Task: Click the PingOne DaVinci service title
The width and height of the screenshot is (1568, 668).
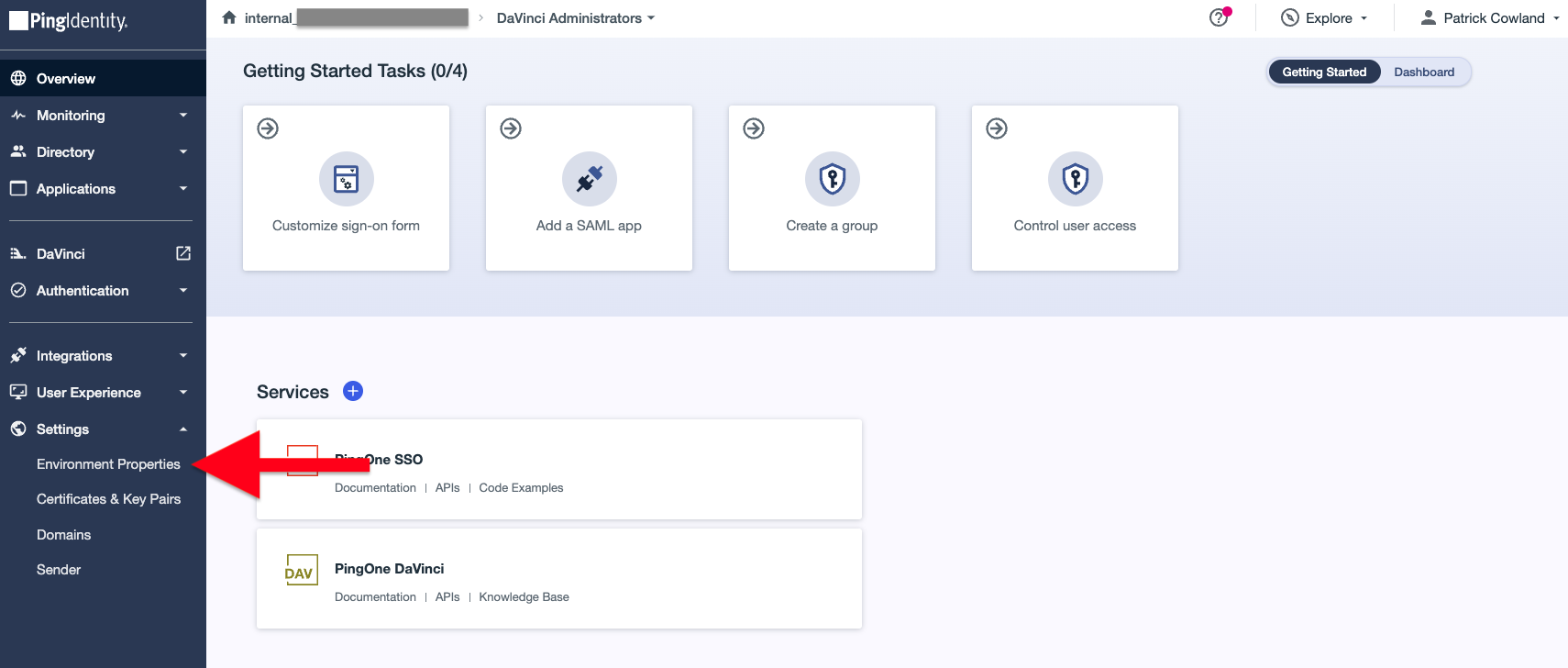Action: (x=389, y=568)
